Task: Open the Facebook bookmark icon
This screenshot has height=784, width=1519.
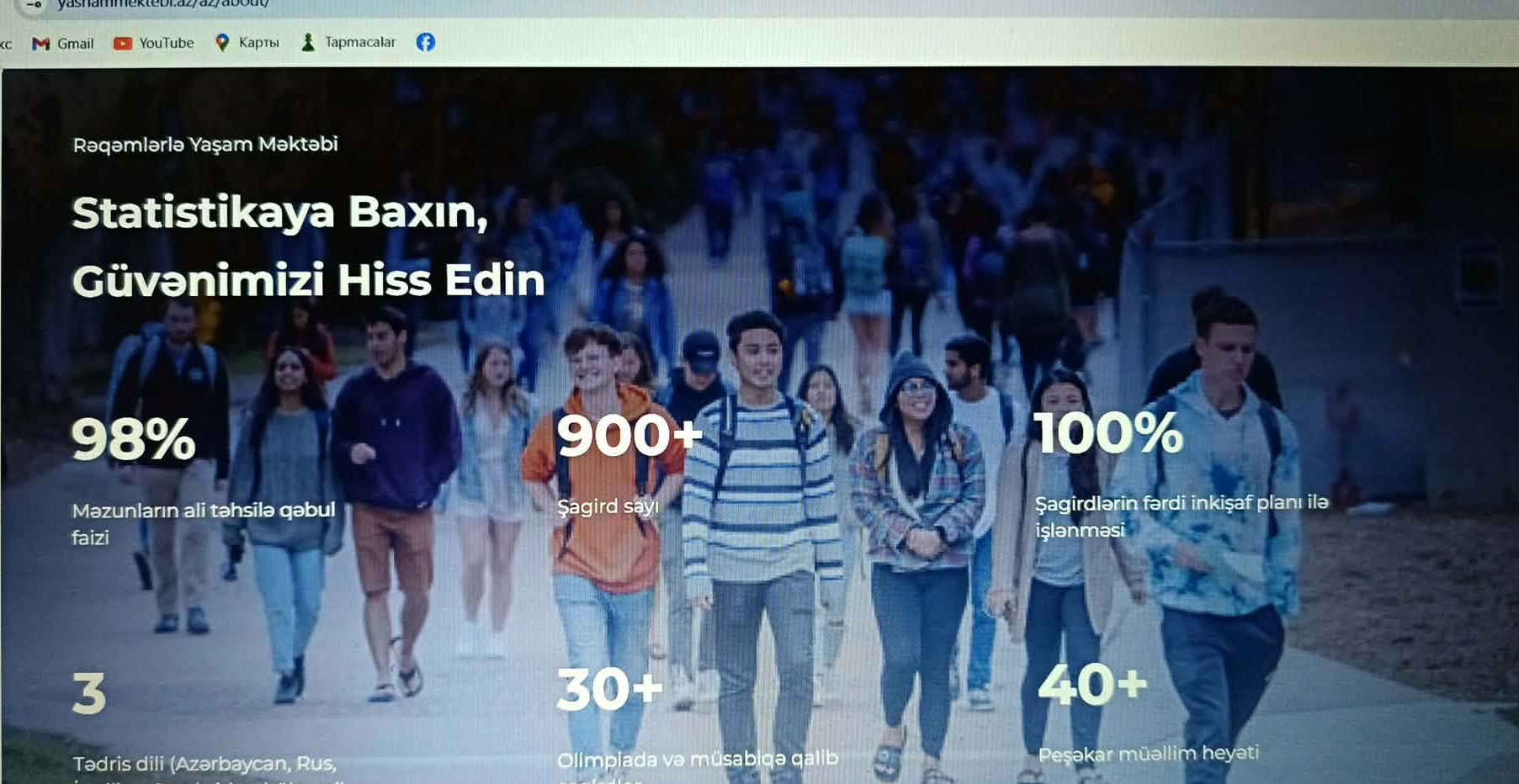Action: (x=426, y=42)
